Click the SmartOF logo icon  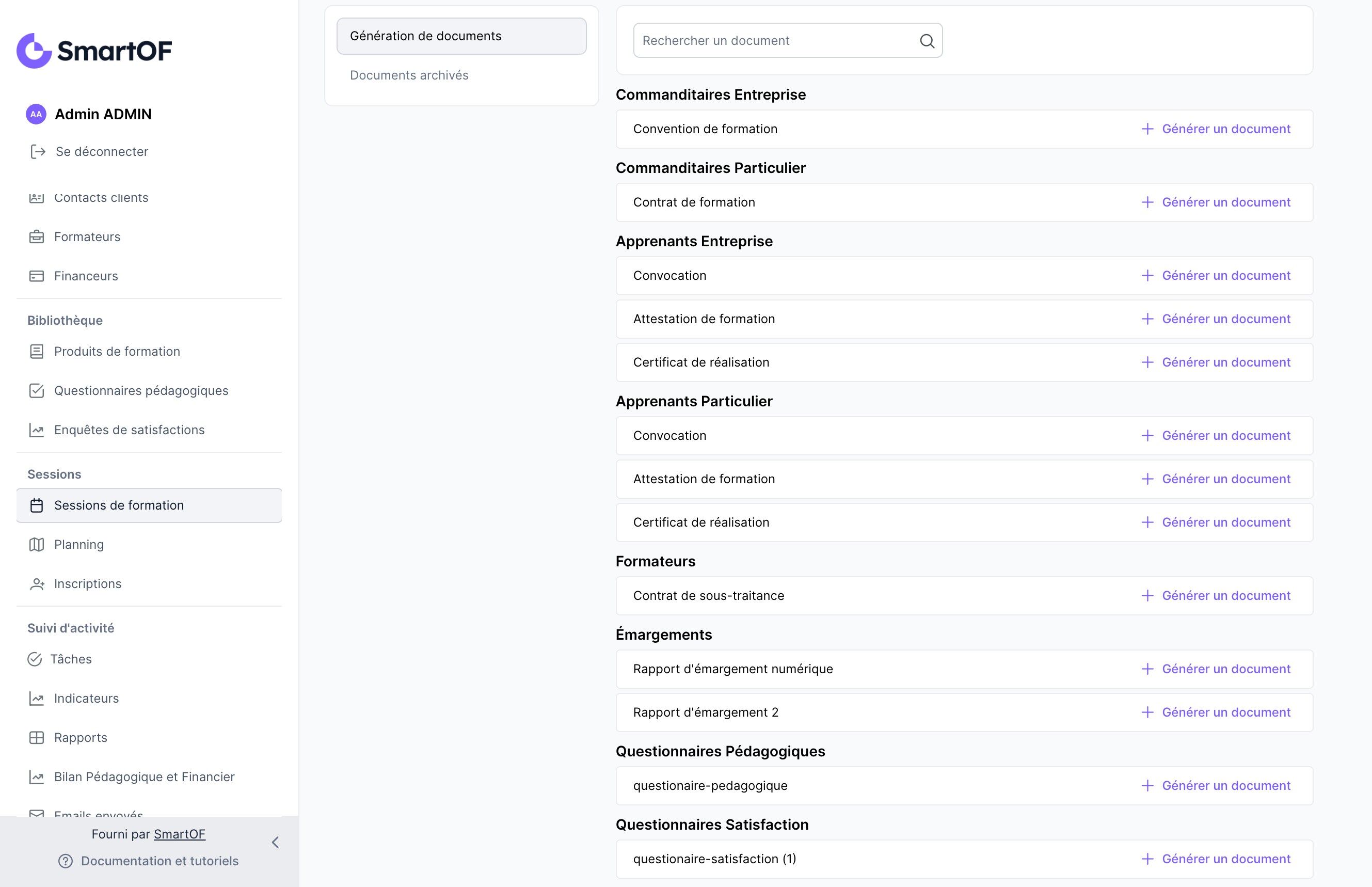pos(34,51)
